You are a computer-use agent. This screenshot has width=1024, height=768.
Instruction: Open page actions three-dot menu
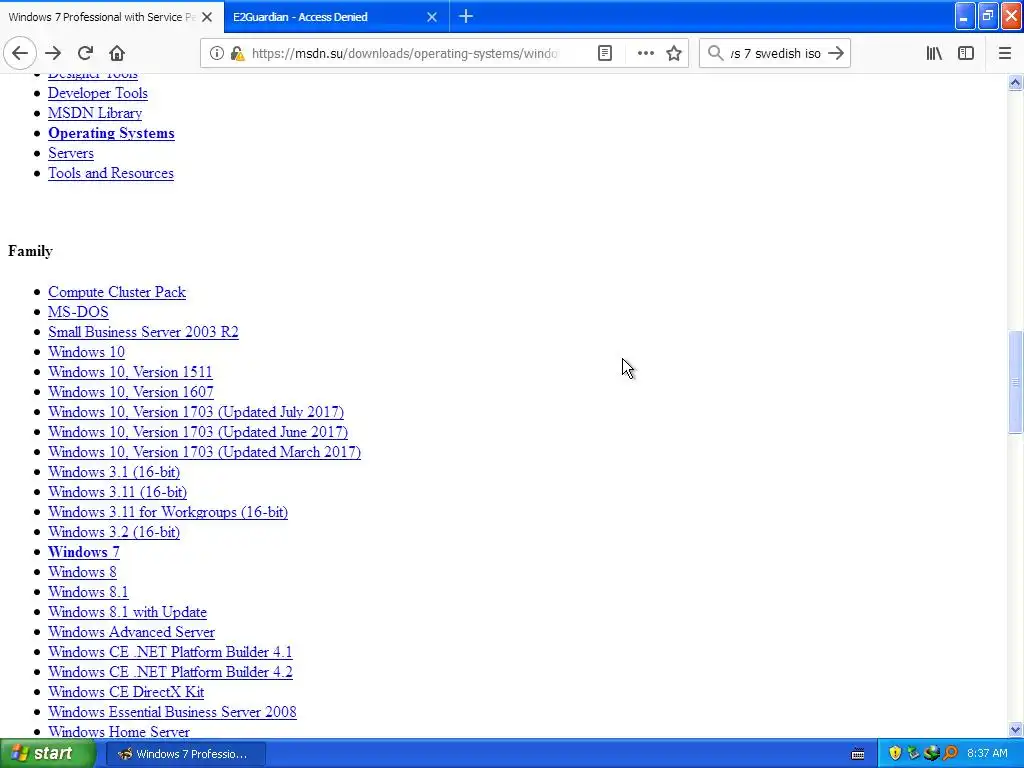[x=645, y=54]
